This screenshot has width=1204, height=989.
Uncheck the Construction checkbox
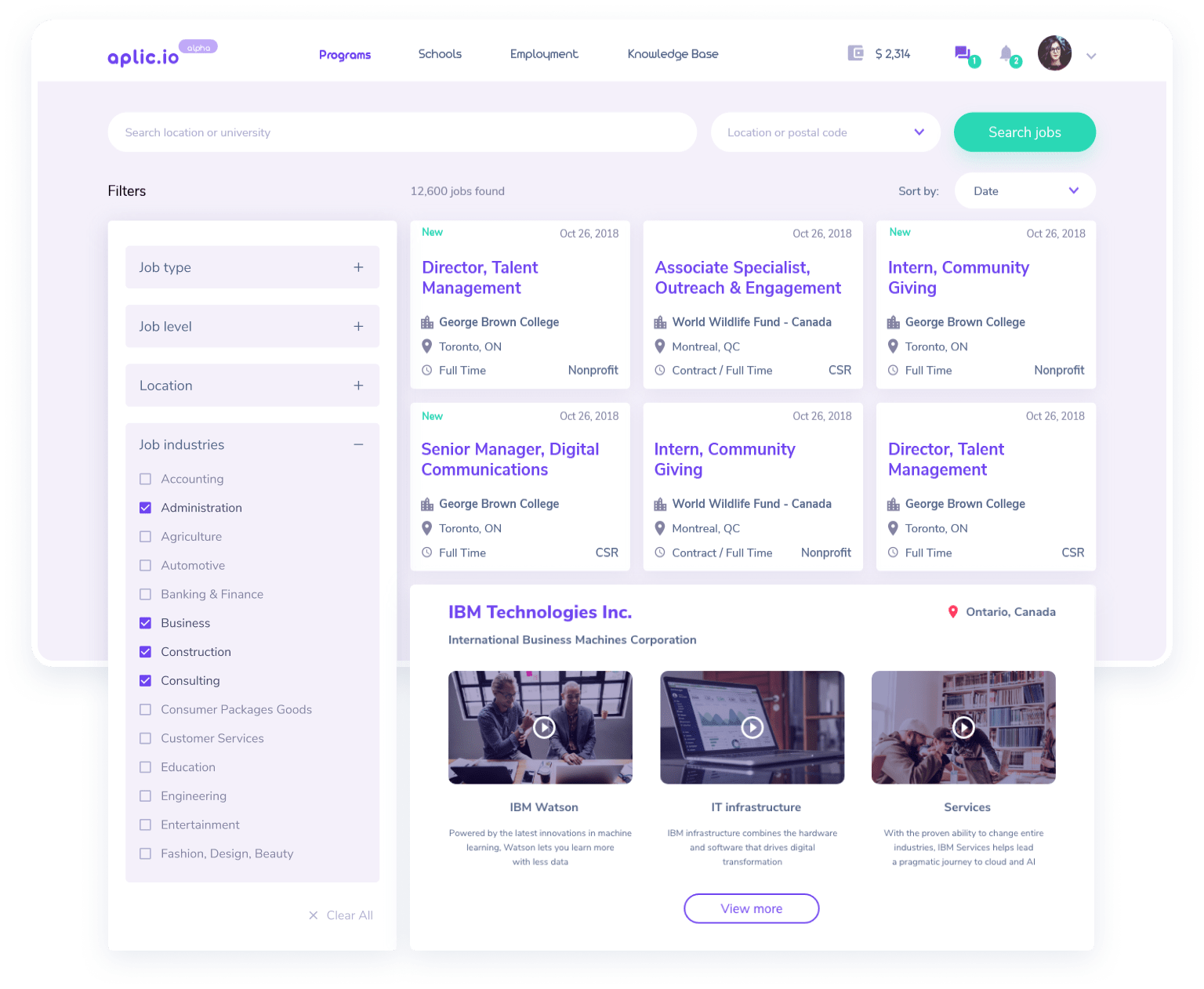tap(145, 652)
